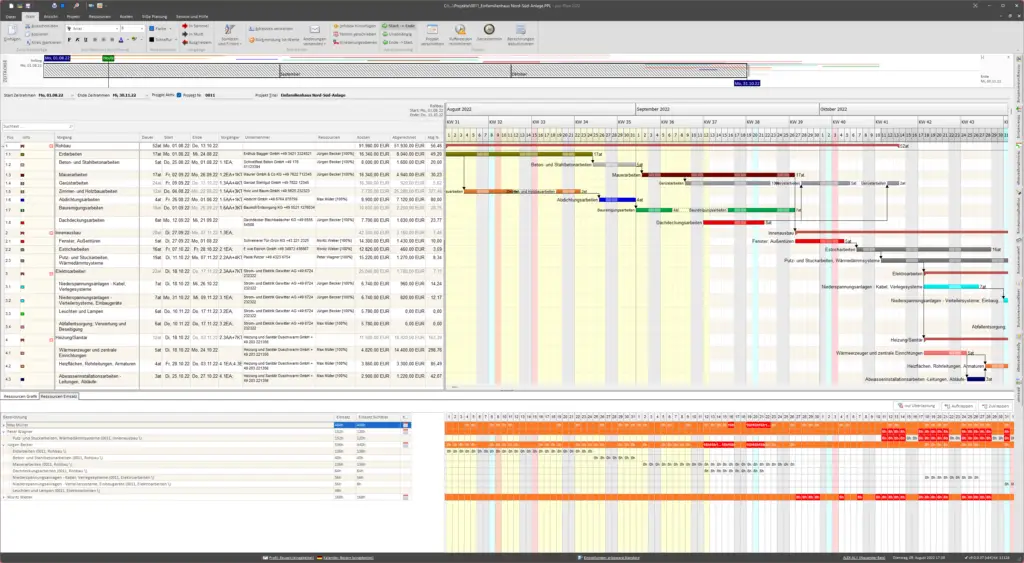Screen dimensions: 1024x563
Task: Click Kreis markieren button
Action: click(x=43, y=42)
